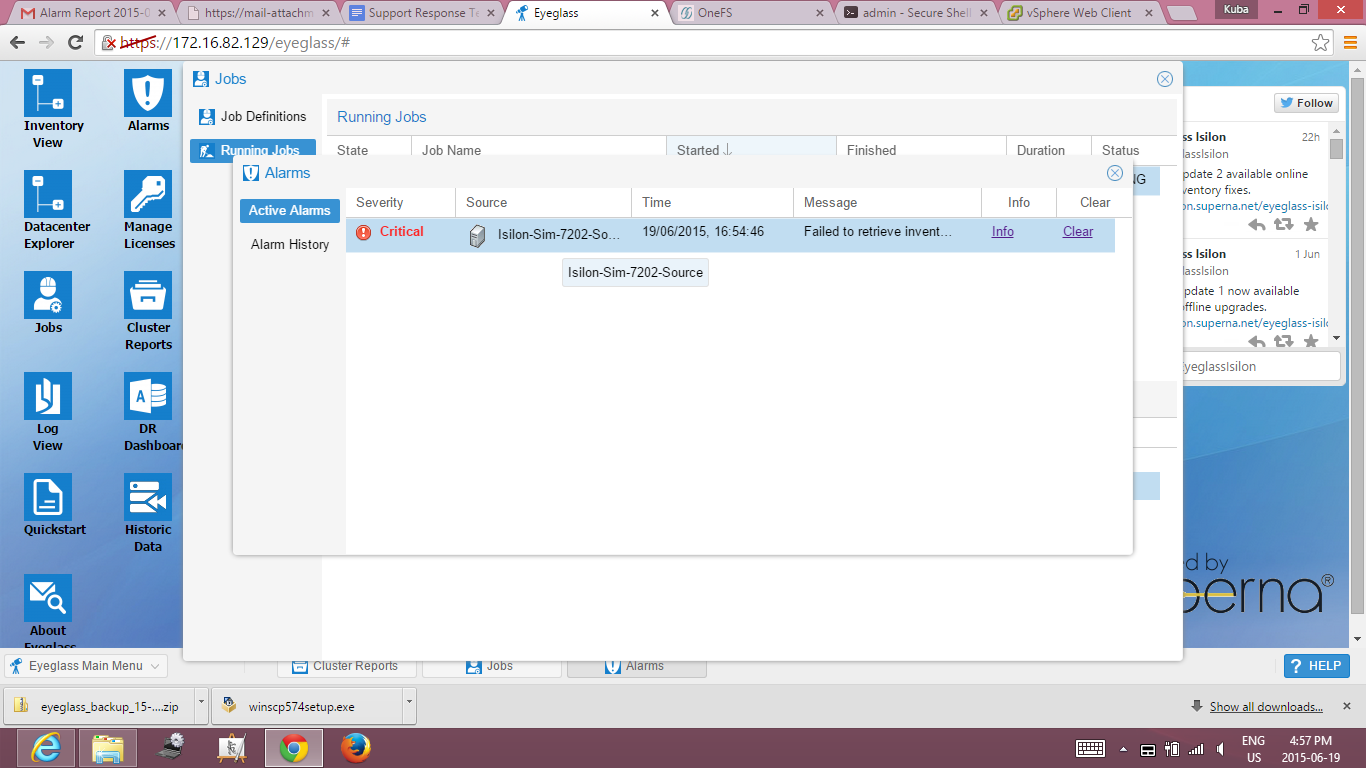This screenshot has height=768, width=1366.
Task: Bookmark this page with star
Action: (1320, 43)
